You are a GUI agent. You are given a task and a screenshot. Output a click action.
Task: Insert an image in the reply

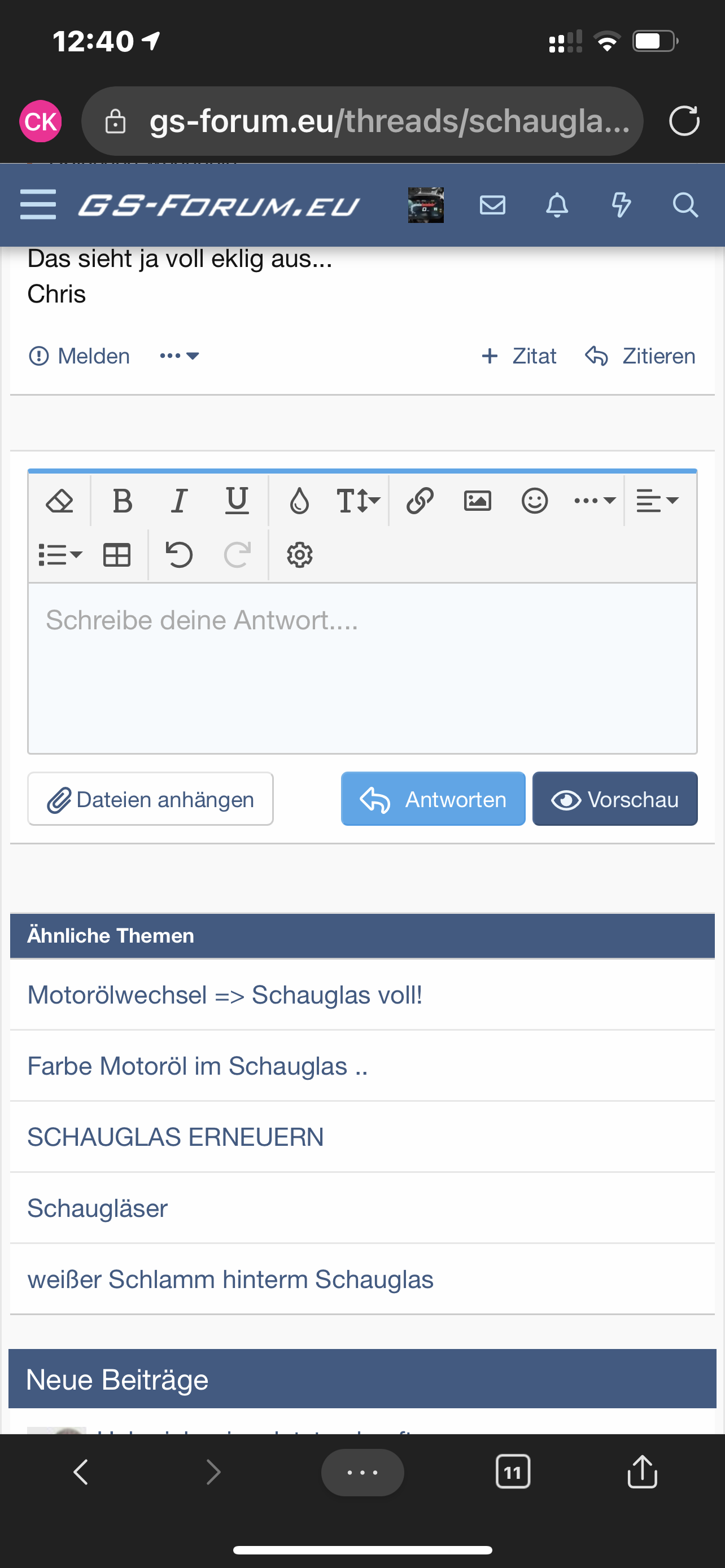pos(477,501)
